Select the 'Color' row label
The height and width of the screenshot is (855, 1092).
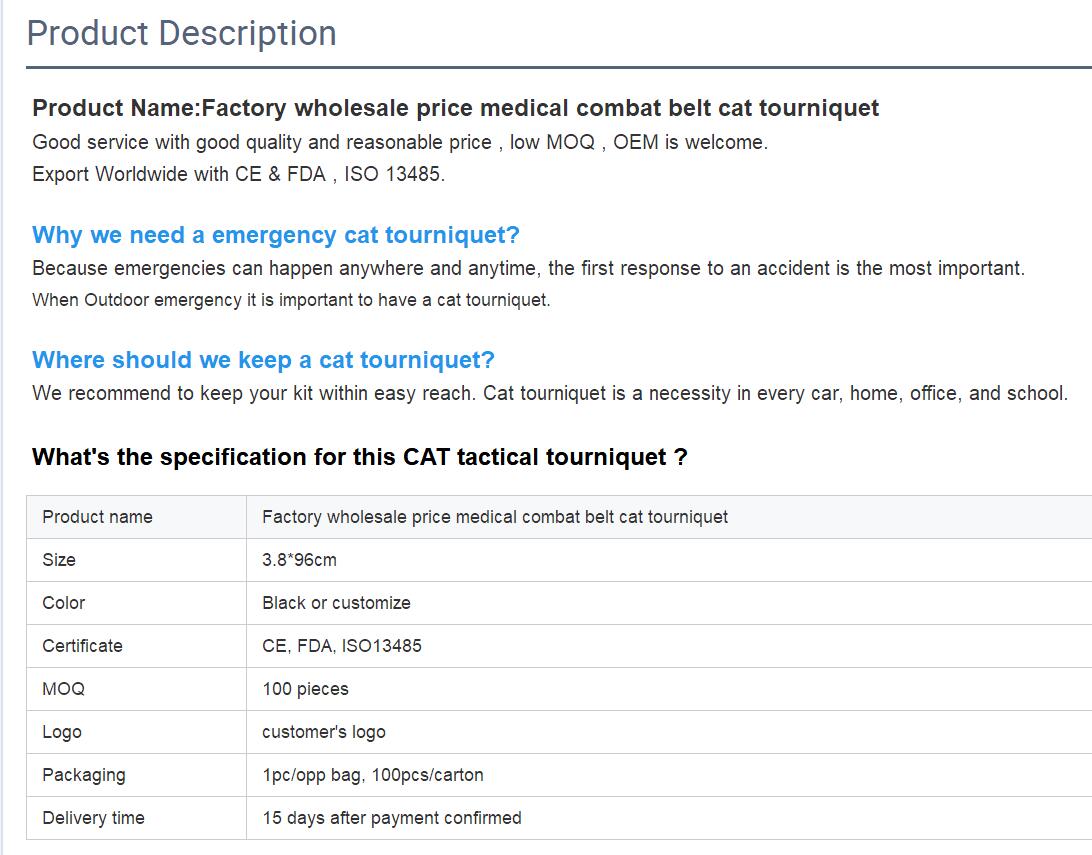point(64,603)
